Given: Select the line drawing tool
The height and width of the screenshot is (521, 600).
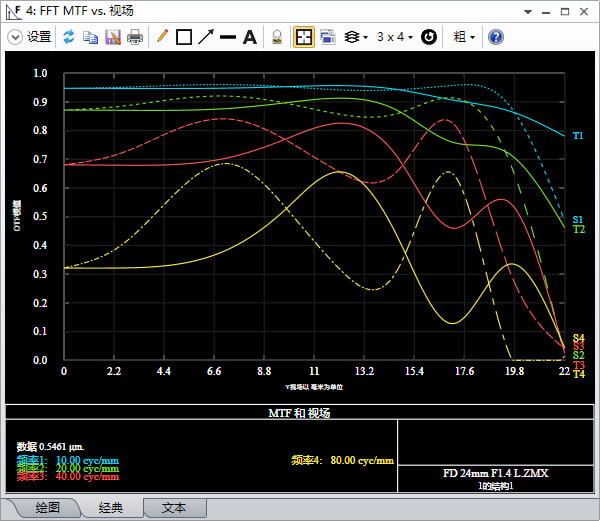Looking at the screenshot, I should pyautogui.click(x=228, y=37).
